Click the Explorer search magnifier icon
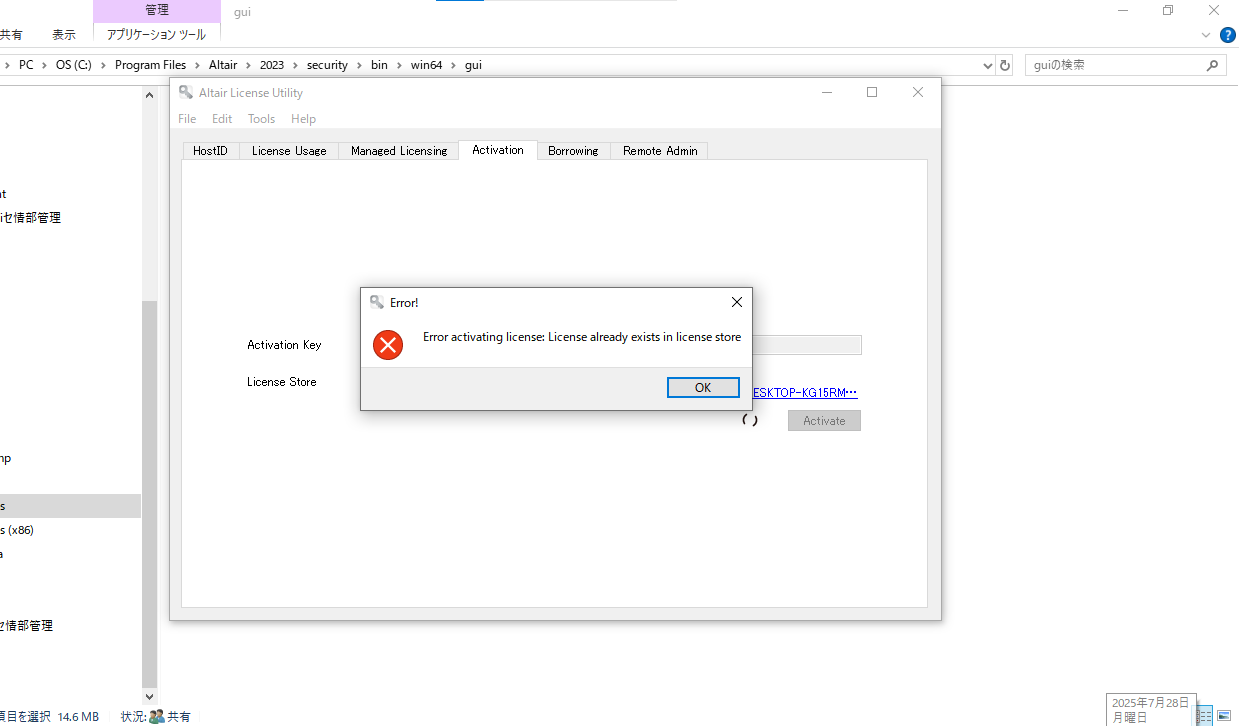Viewport: 1239px width, 726px height. [x=1212, y=65]
